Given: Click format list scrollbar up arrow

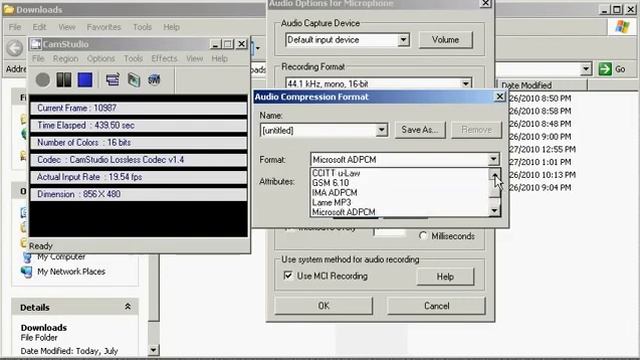Looking at the screenshot, I should [494, 174].
